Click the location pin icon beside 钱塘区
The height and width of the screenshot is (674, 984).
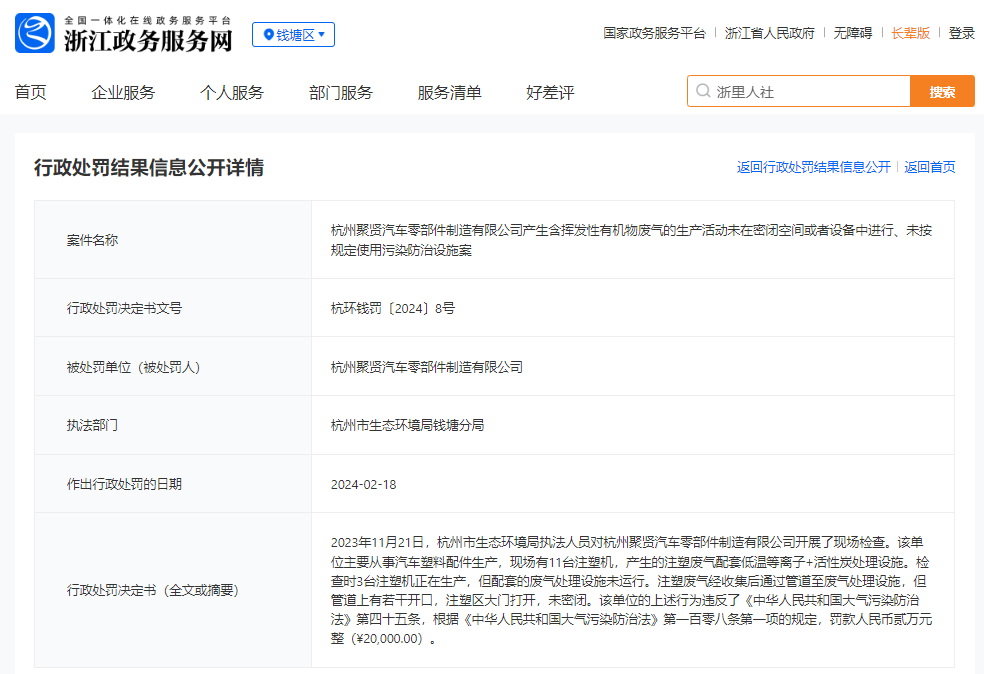269,35
